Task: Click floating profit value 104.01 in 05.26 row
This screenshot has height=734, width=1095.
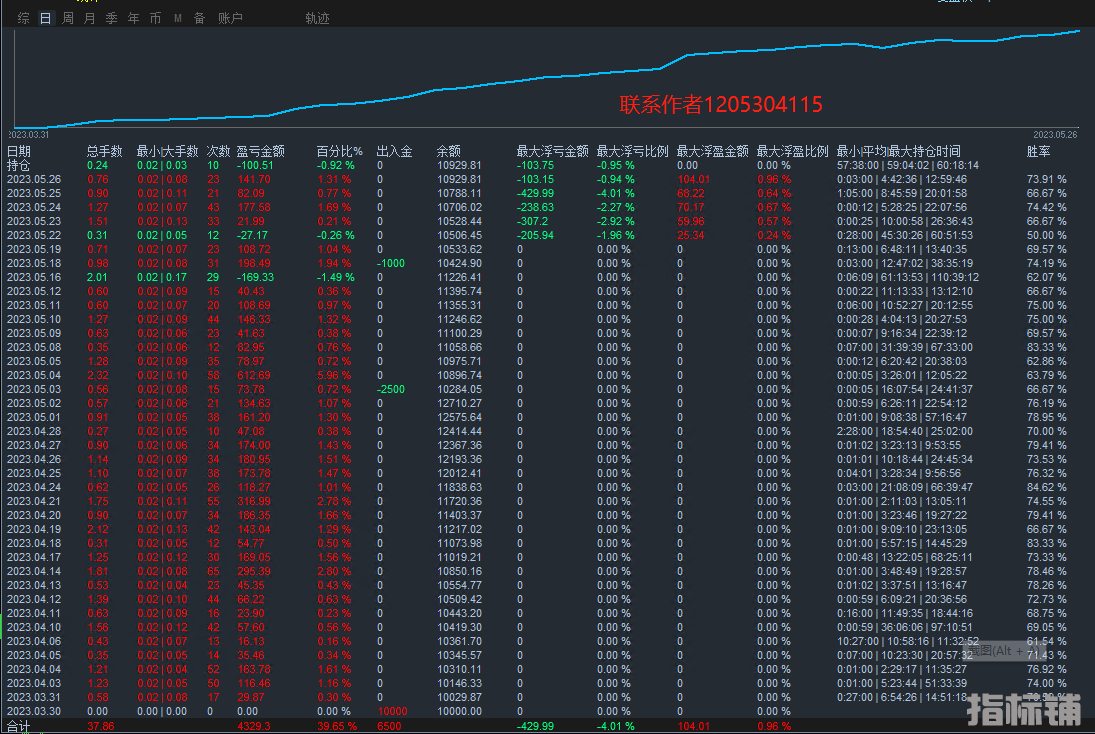Action: click(x=693, y=179)
